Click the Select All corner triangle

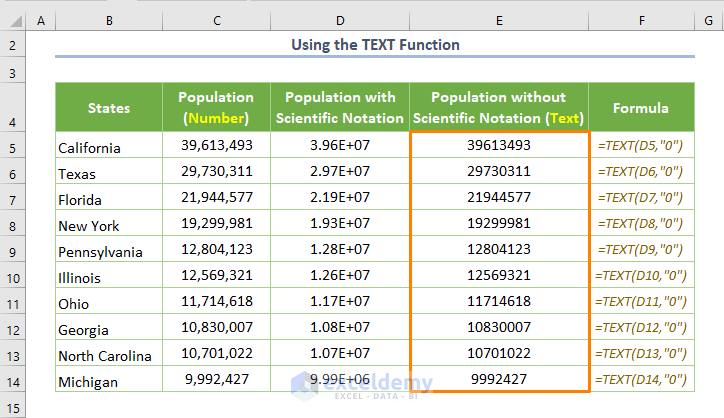pyautogui.click(x=12, y=20)
